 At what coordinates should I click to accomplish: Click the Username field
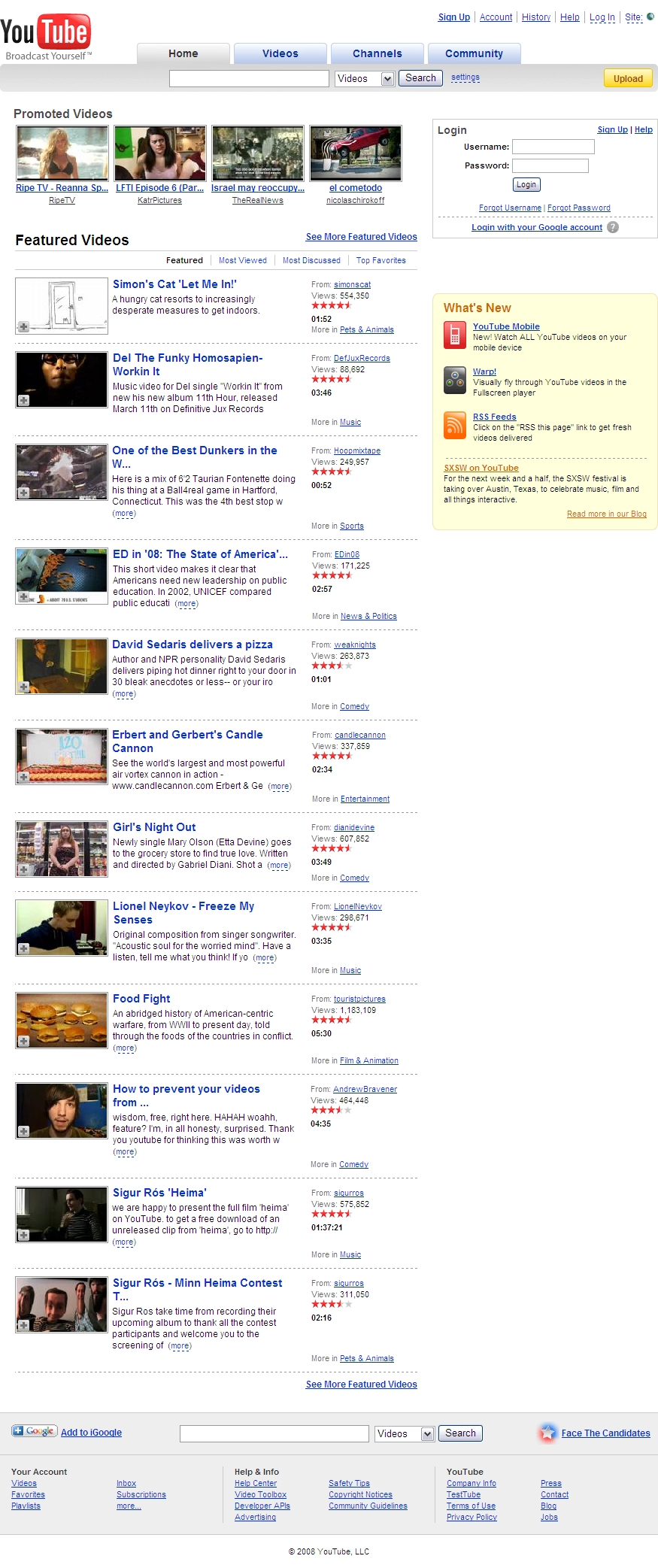point(553,147)
